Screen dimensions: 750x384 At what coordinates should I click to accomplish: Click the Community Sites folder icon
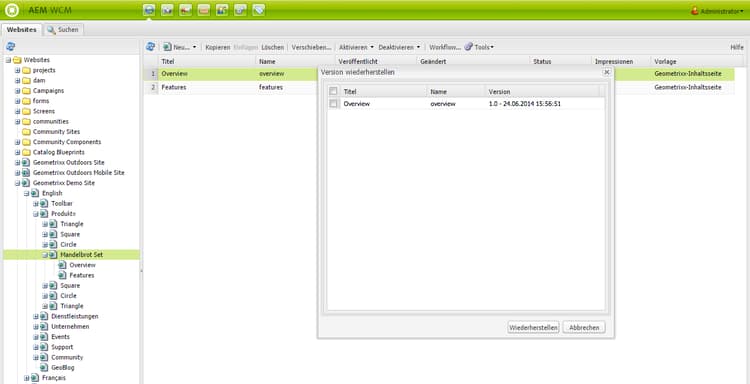click(x=26, y=132)
